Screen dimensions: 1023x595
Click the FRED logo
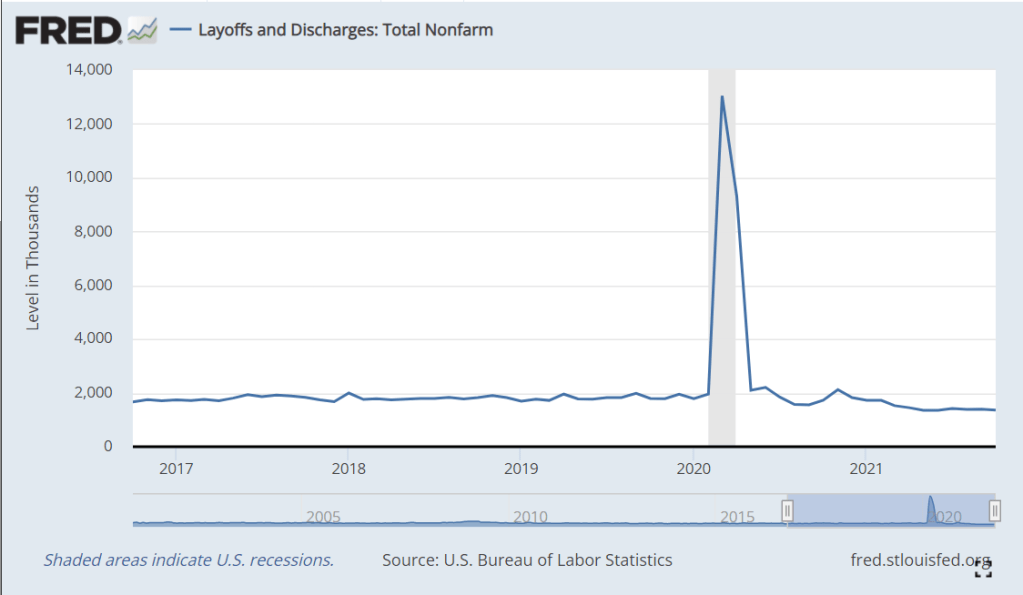pyautogui.click(x=67, y=29)
